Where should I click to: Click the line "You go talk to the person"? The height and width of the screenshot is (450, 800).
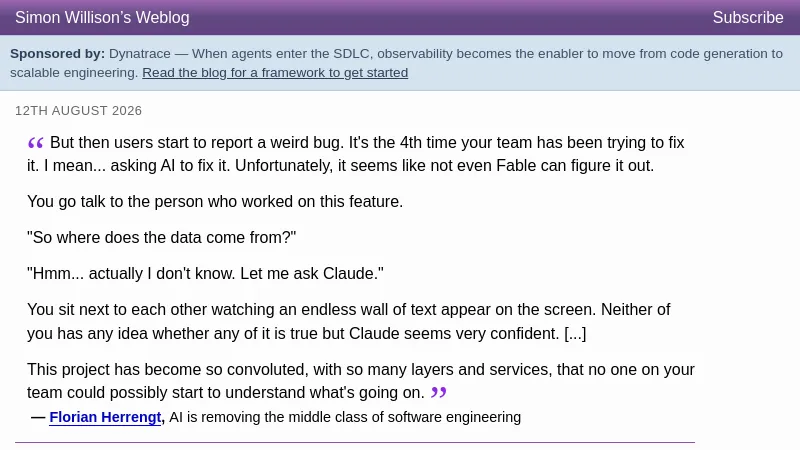(215, 202)
